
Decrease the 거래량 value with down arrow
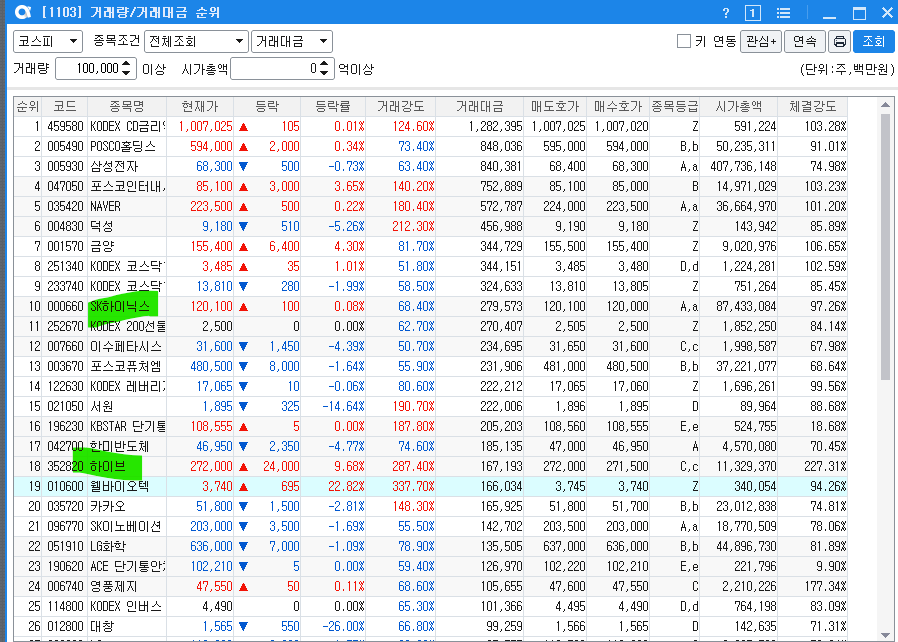[127, 73]
